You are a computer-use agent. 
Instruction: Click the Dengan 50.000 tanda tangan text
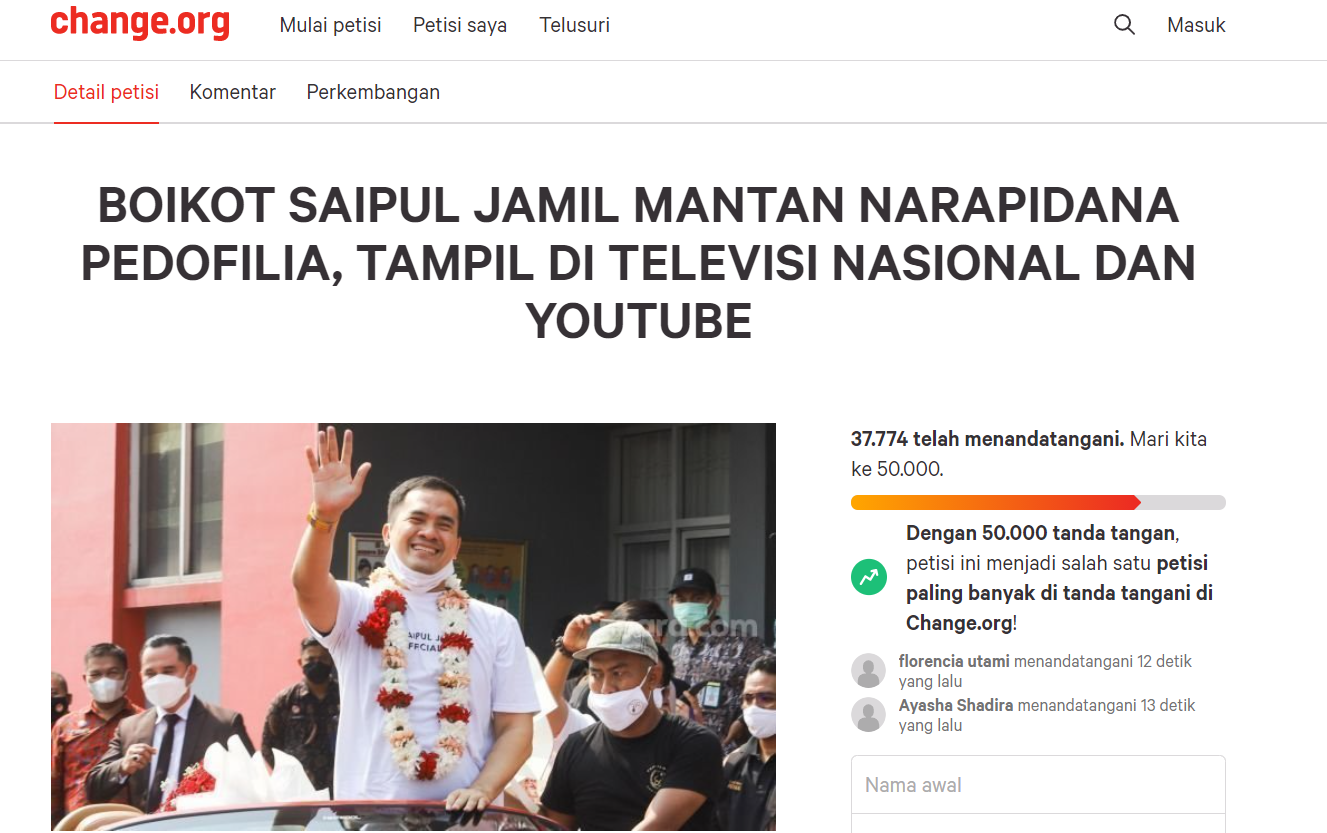tap(1041, 533)
